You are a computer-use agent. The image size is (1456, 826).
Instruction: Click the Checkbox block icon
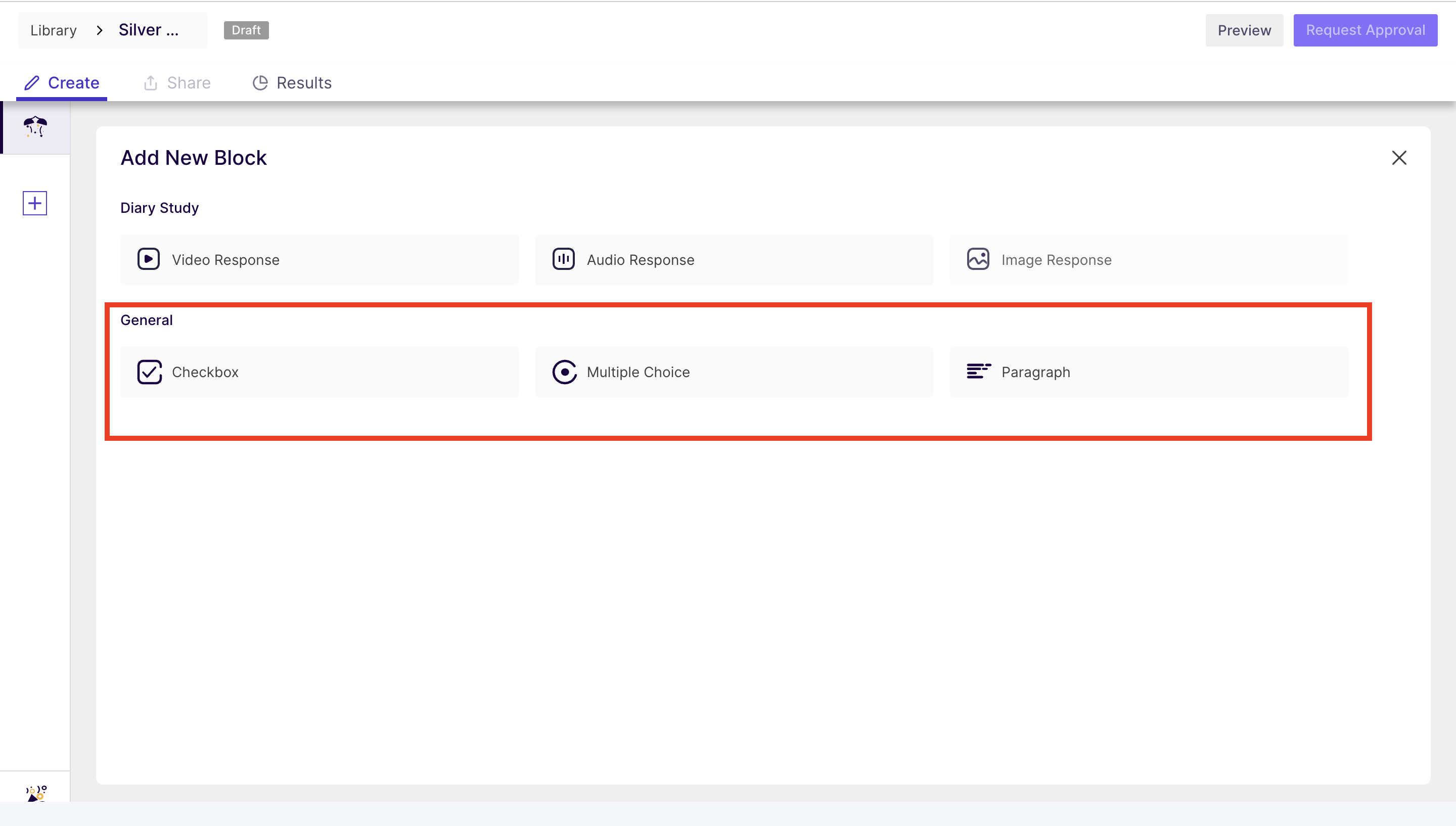pos(150,372)
